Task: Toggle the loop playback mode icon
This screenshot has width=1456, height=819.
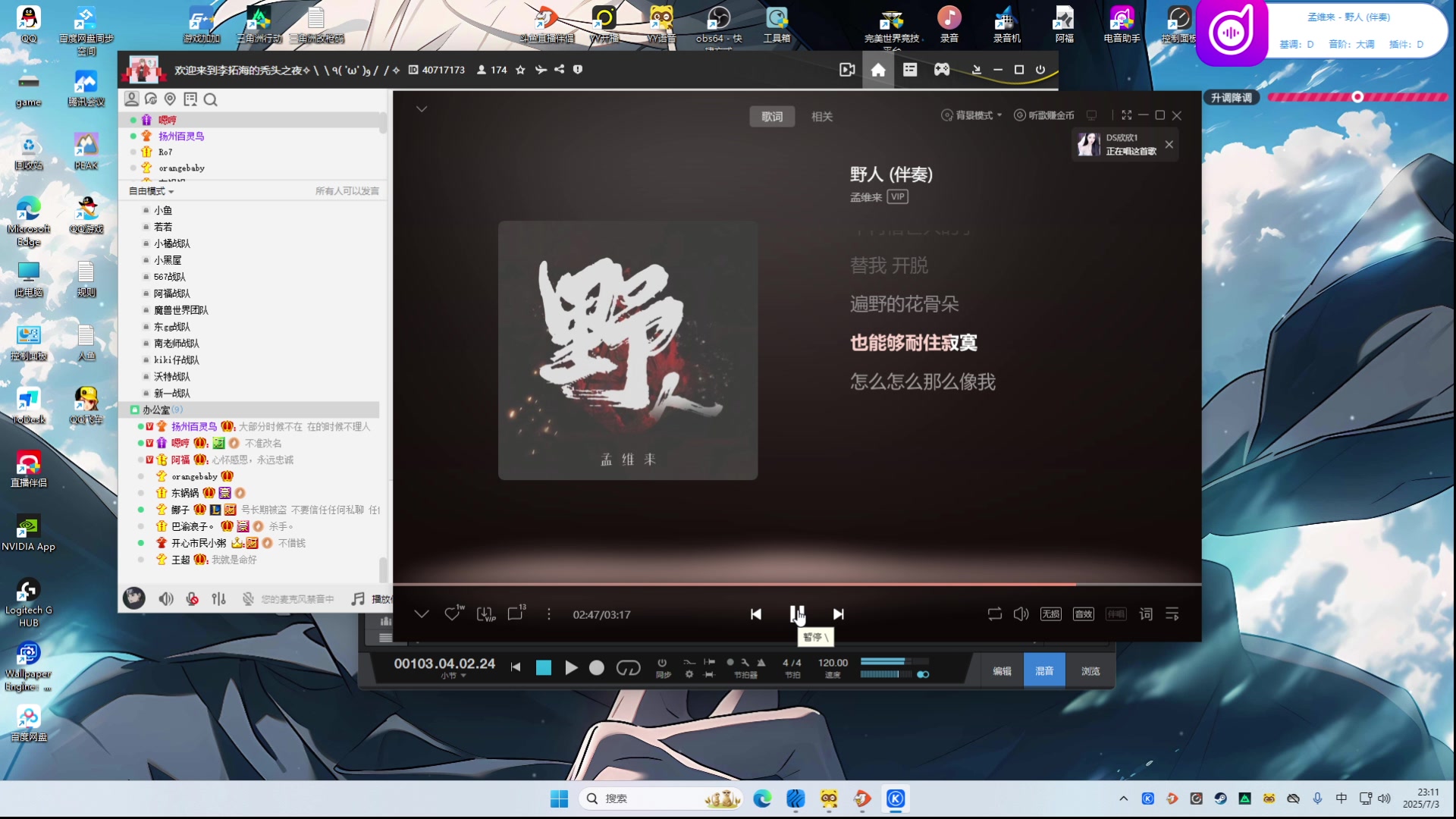Action: pos(995,614)
